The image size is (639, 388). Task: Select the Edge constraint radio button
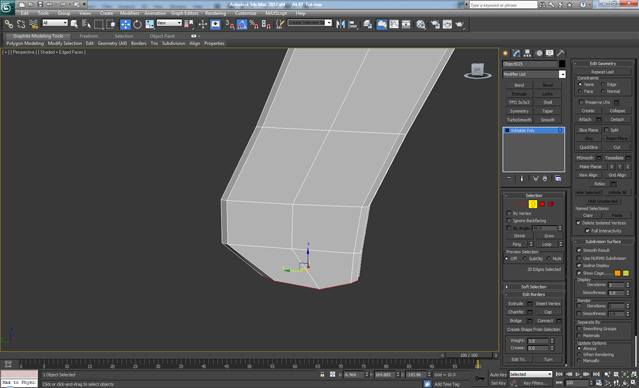coord(603,84)
